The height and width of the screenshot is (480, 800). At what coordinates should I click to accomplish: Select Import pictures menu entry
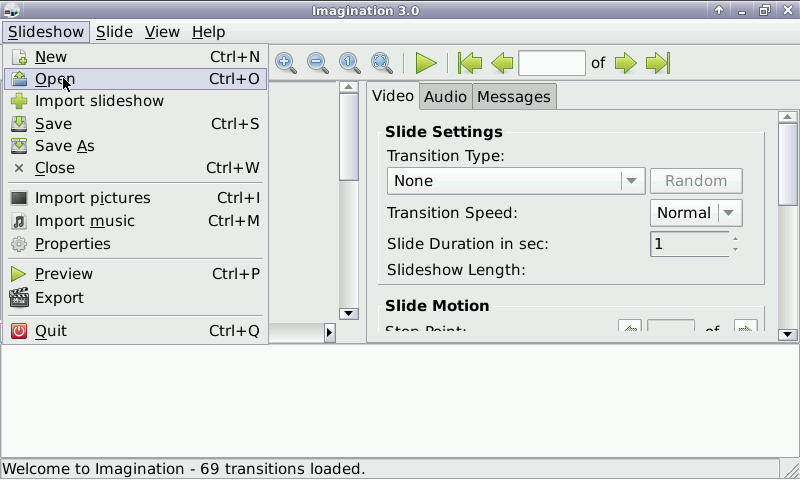(x=135, y=198)
